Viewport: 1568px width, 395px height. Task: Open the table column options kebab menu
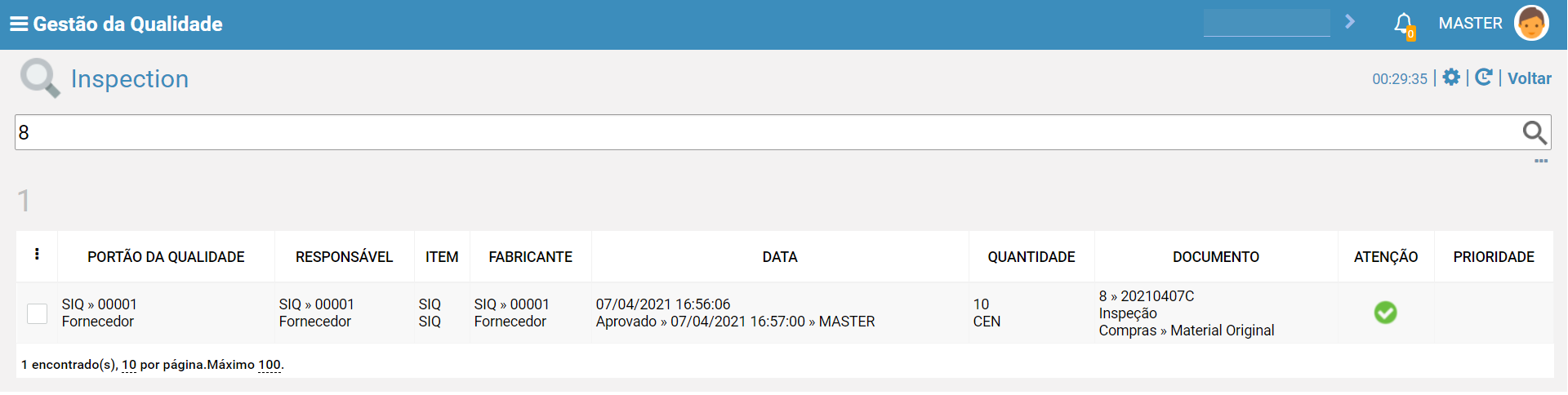(x=37, y=255)
